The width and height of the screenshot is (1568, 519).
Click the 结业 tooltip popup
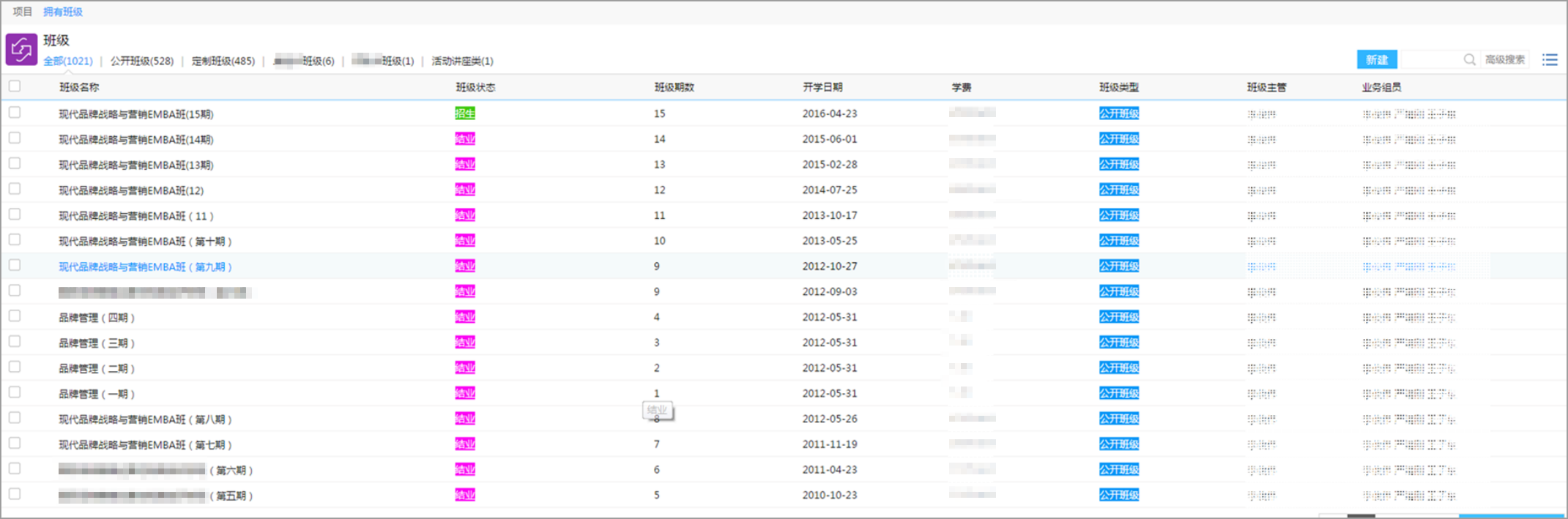(658, 410)
